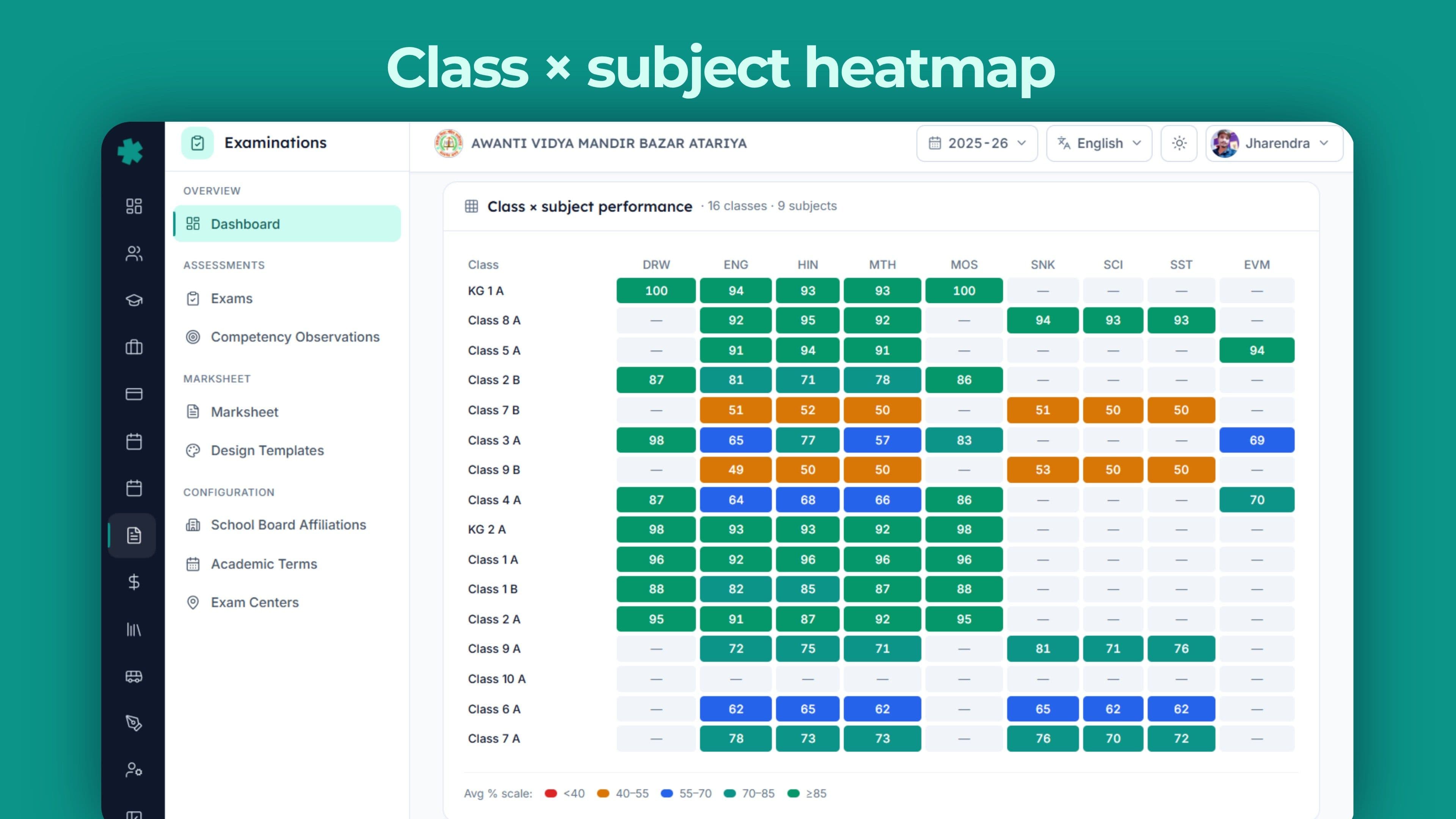The image size is (1456, 819).
Task: Click Class 6 A SNK cell showing 65
Action: pyautogui.click(x=1042, y=709)
